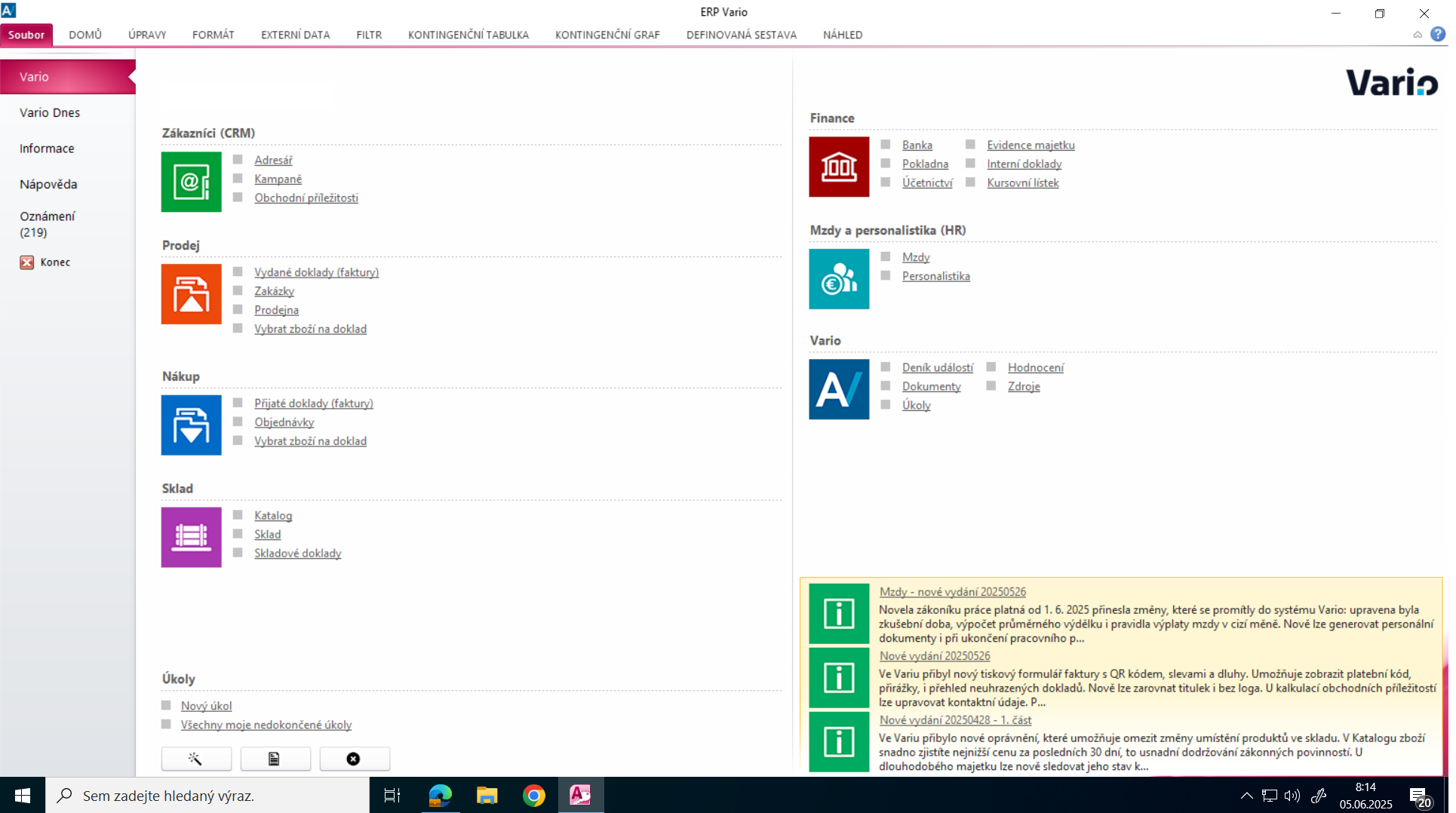Open Google Chrome from the taskbar
Image resolution: width=1456 pixels, height=813 pixels.
point(533,796)
